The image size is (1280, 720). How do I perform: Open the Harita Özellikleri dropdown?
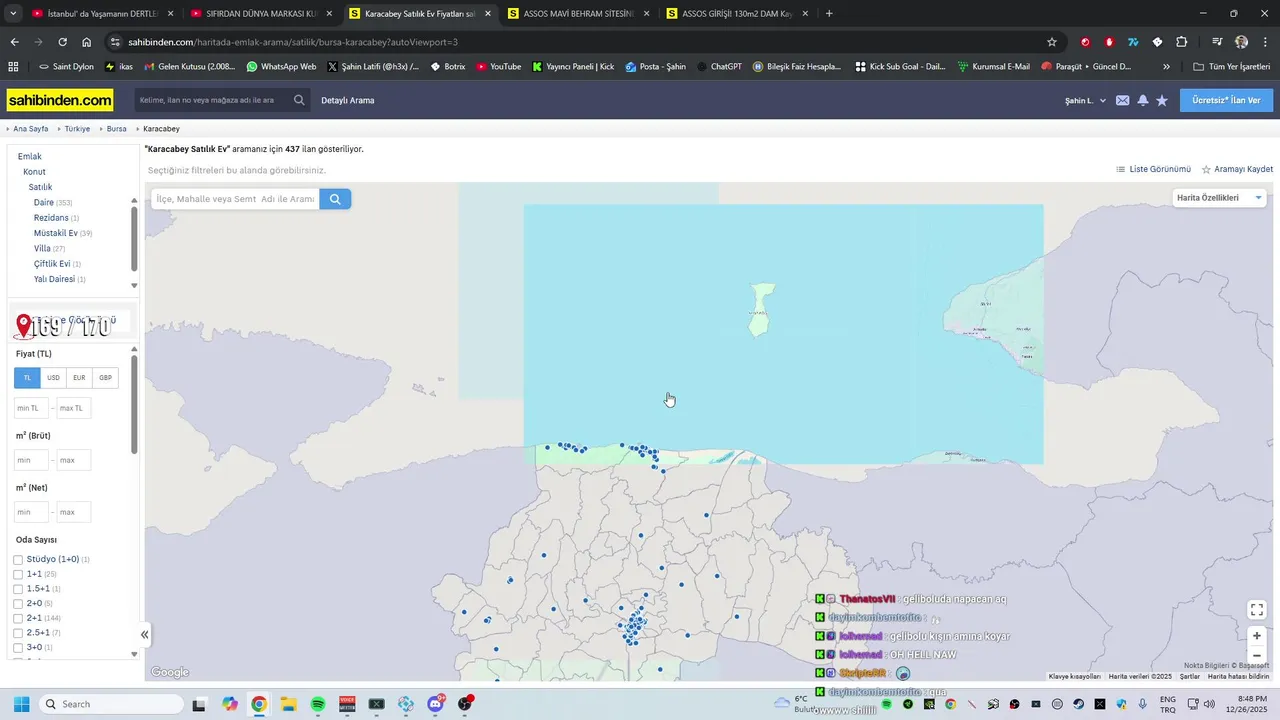point(1220,198)
